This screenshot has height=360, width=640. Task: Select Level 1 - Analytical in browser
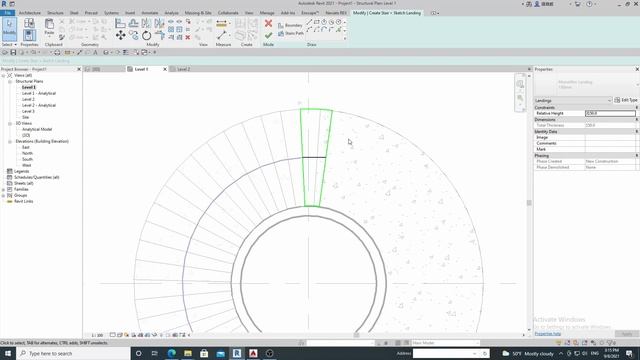click(x=39, y=93)
